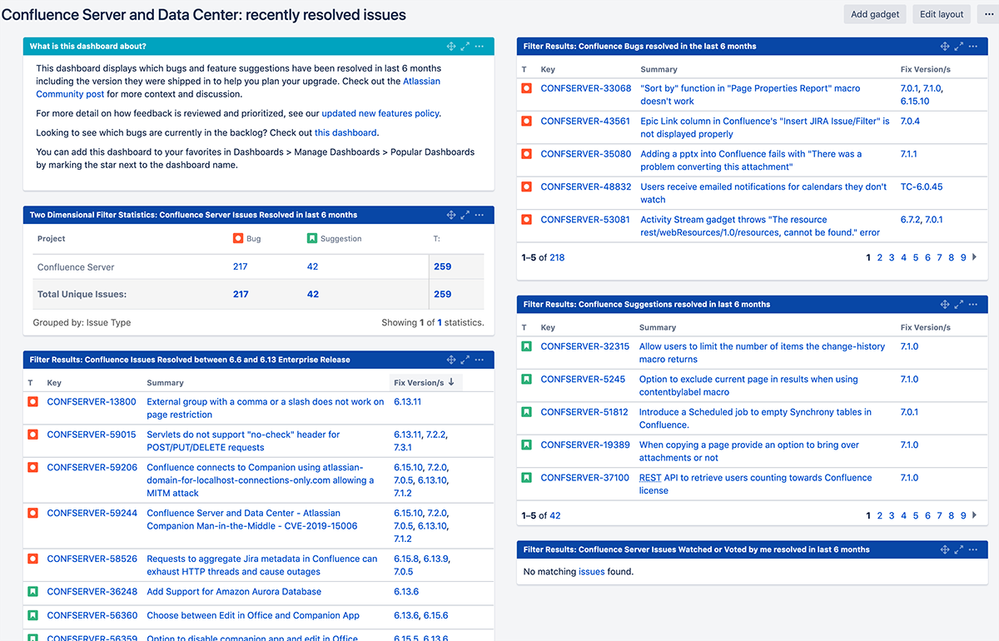Open 'Add Support for Amazon Aurora Database' summary
The height and width of the screenshot is (641, 999).
pos(234,592)
